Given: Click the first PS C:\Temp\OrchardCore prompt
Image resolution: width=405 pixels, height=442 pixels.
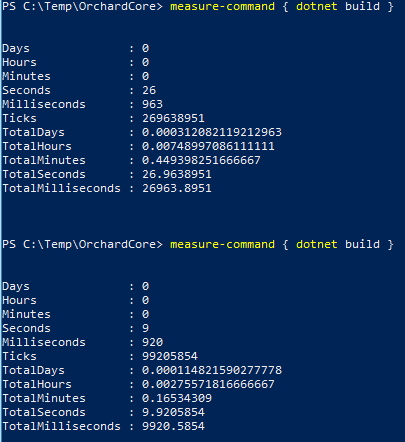Looking at the screenshot, I should [82, 6].
